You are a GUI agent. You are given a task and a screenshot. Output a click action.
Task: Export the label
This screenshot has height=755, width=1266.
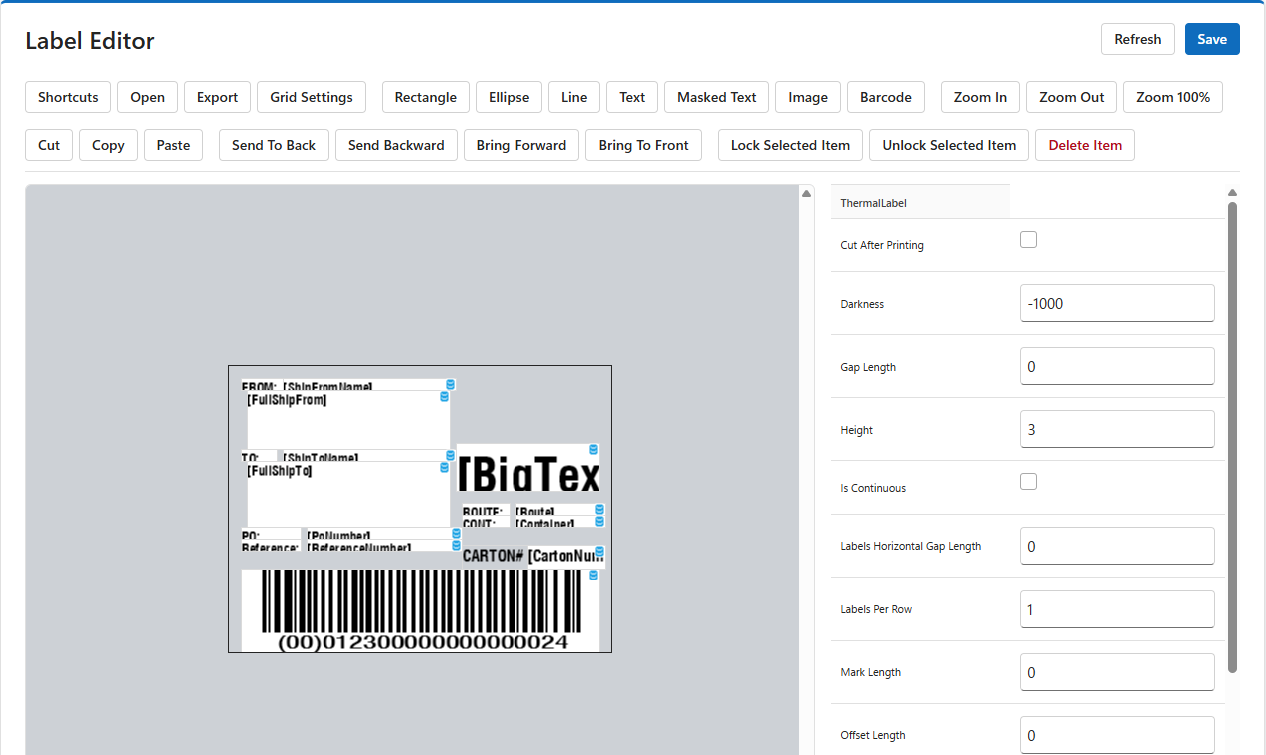(217, 97)
